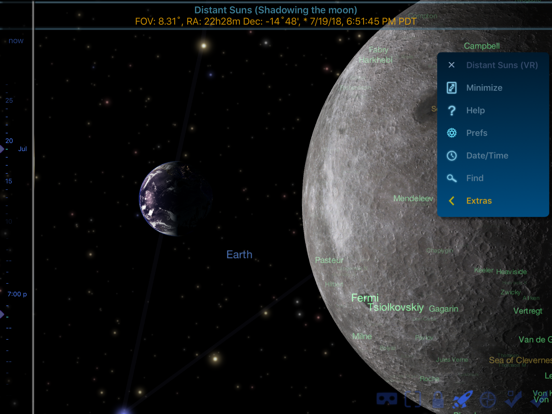Click the Tsiolkovskiy crater label

click(396, 308)
